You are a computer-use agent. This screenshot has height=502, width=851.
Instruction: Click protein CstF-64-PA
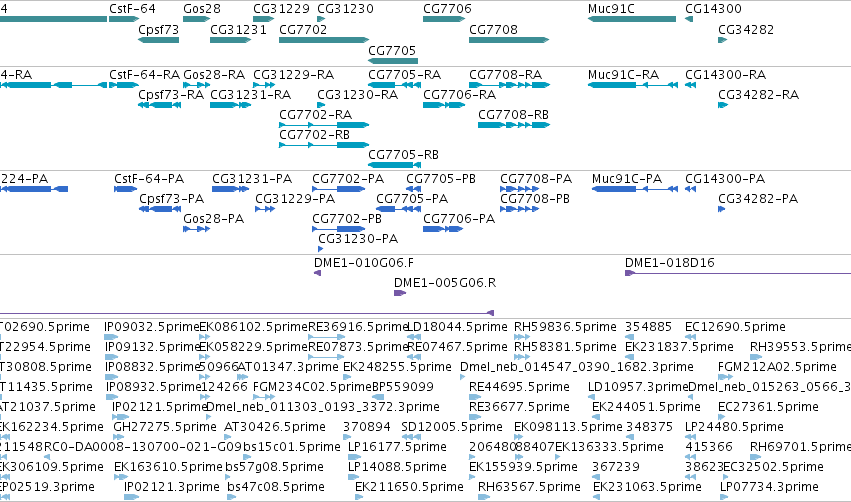pyautogui.click(x=125, y=189)
